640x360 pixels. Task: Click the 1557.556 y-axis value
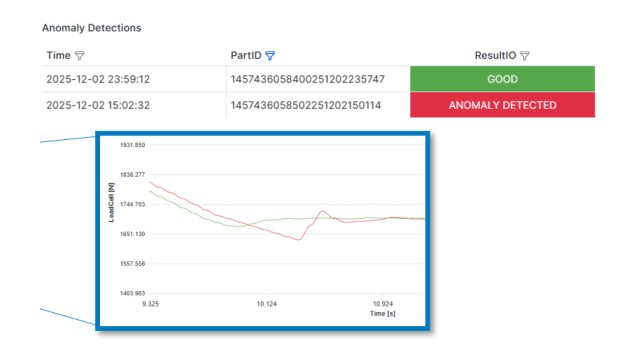click(132, 264)
